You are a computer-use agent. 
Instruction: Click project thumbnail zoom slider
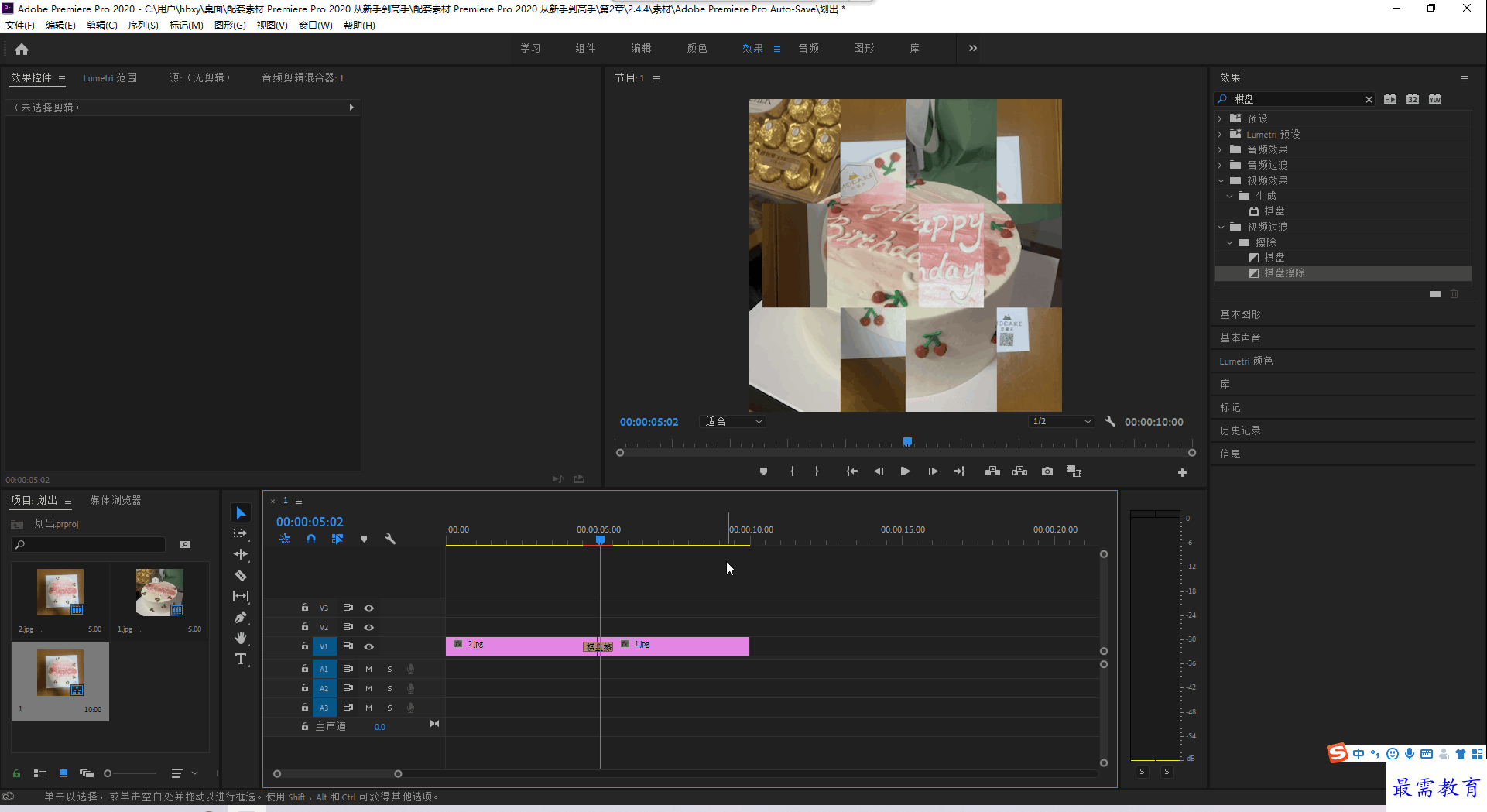pos(130,773)
